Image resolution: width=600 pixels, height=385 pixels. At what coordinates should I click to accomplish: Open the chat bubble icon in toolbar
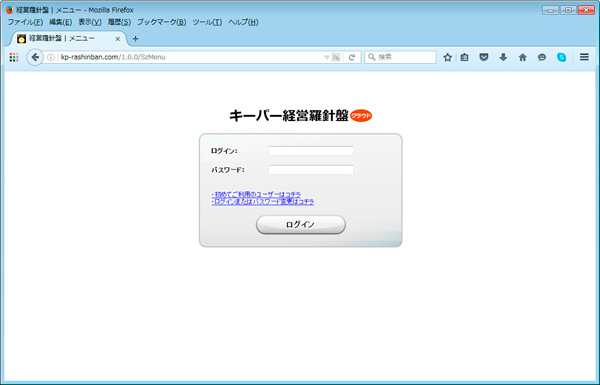[542, 57]
